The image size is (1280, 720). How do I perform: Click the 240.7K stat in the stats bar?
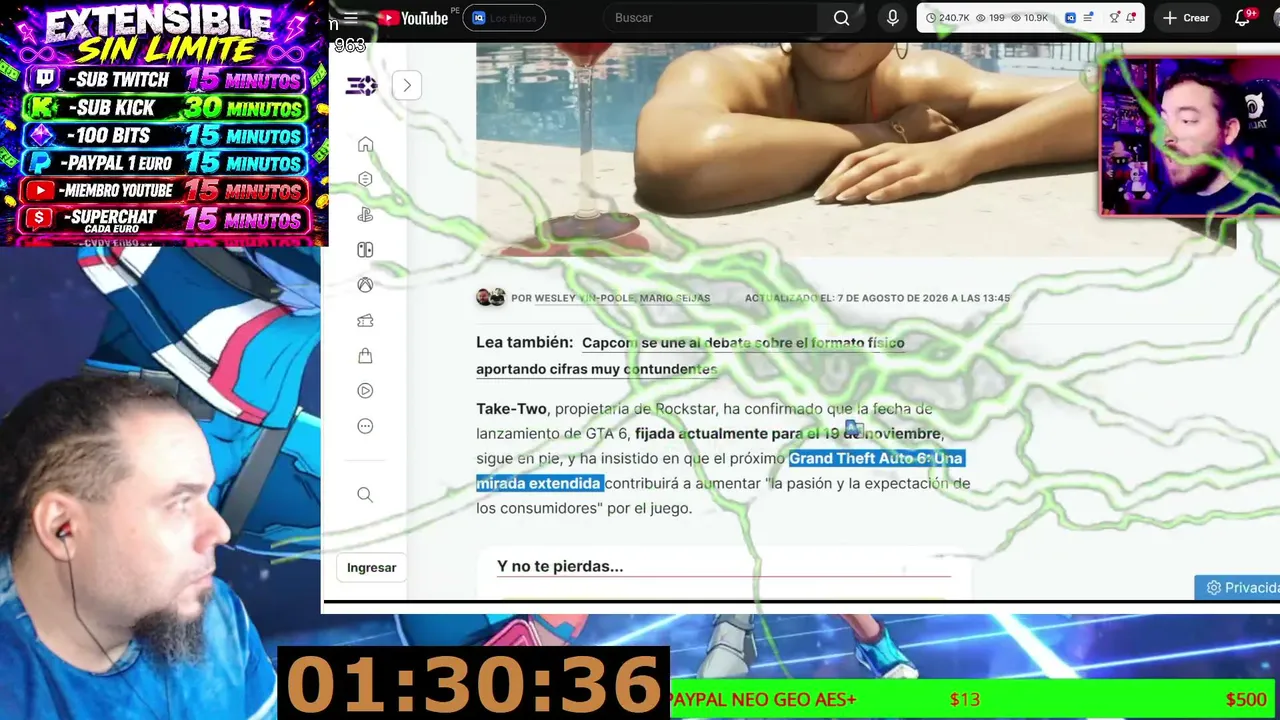point(946,18)
